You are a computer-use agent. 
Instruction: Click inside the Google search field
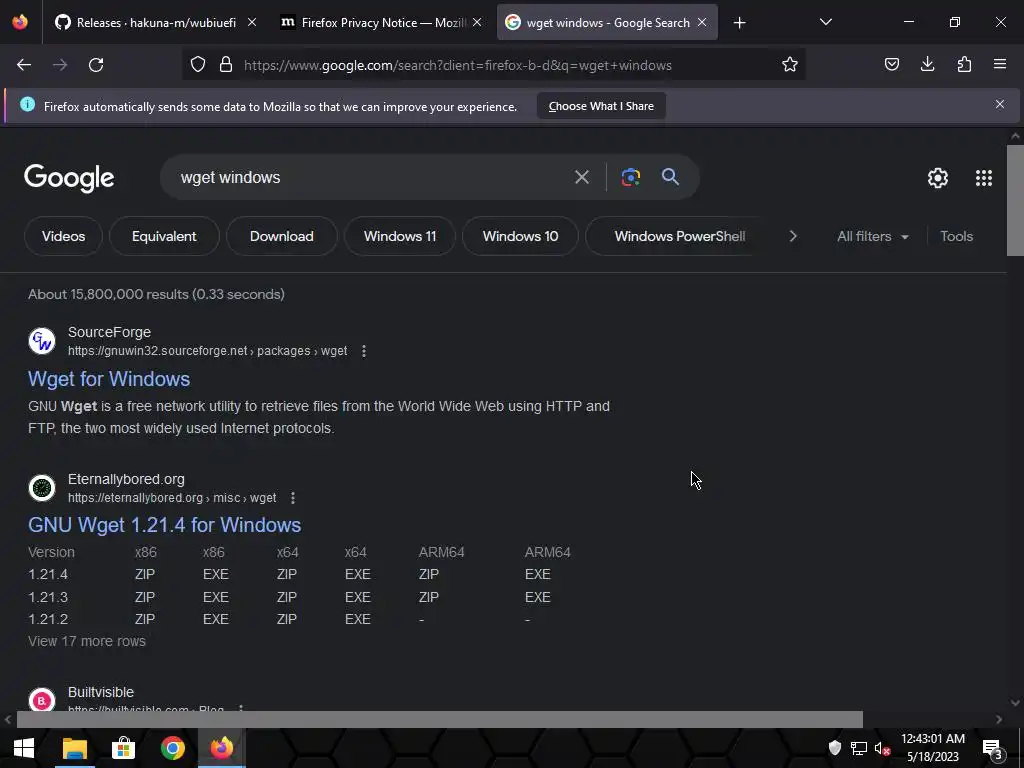372,178
